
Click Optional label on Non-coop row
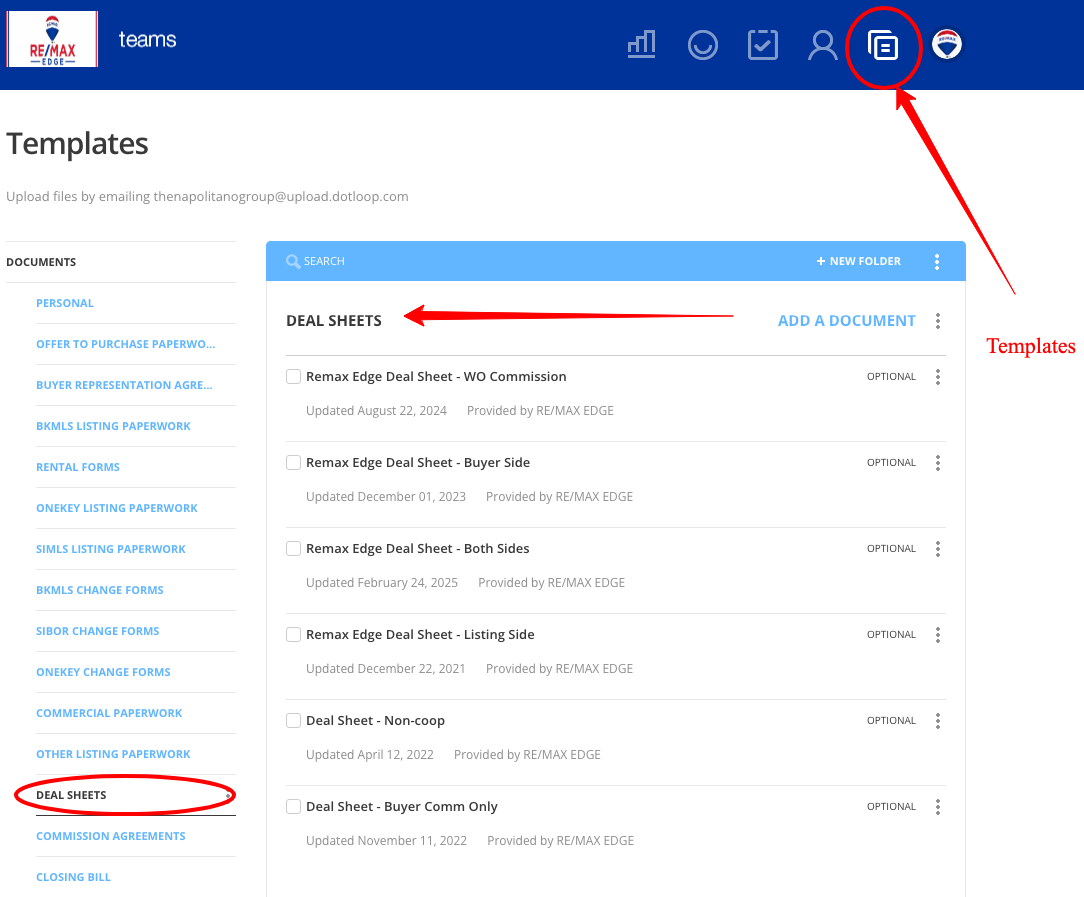pos(891,721)
